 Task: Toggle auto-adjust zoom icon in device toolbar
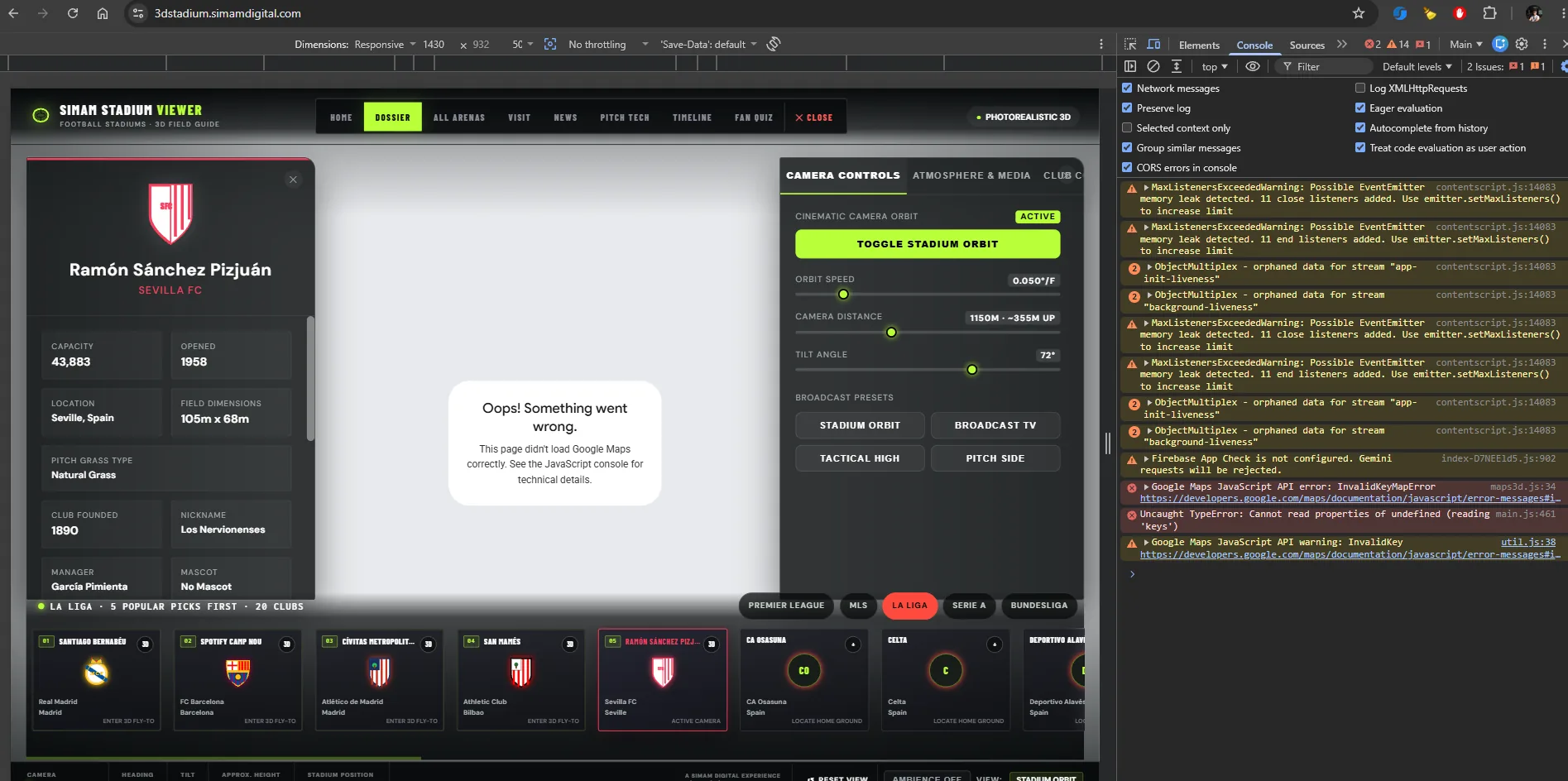(x=550, y=44)
